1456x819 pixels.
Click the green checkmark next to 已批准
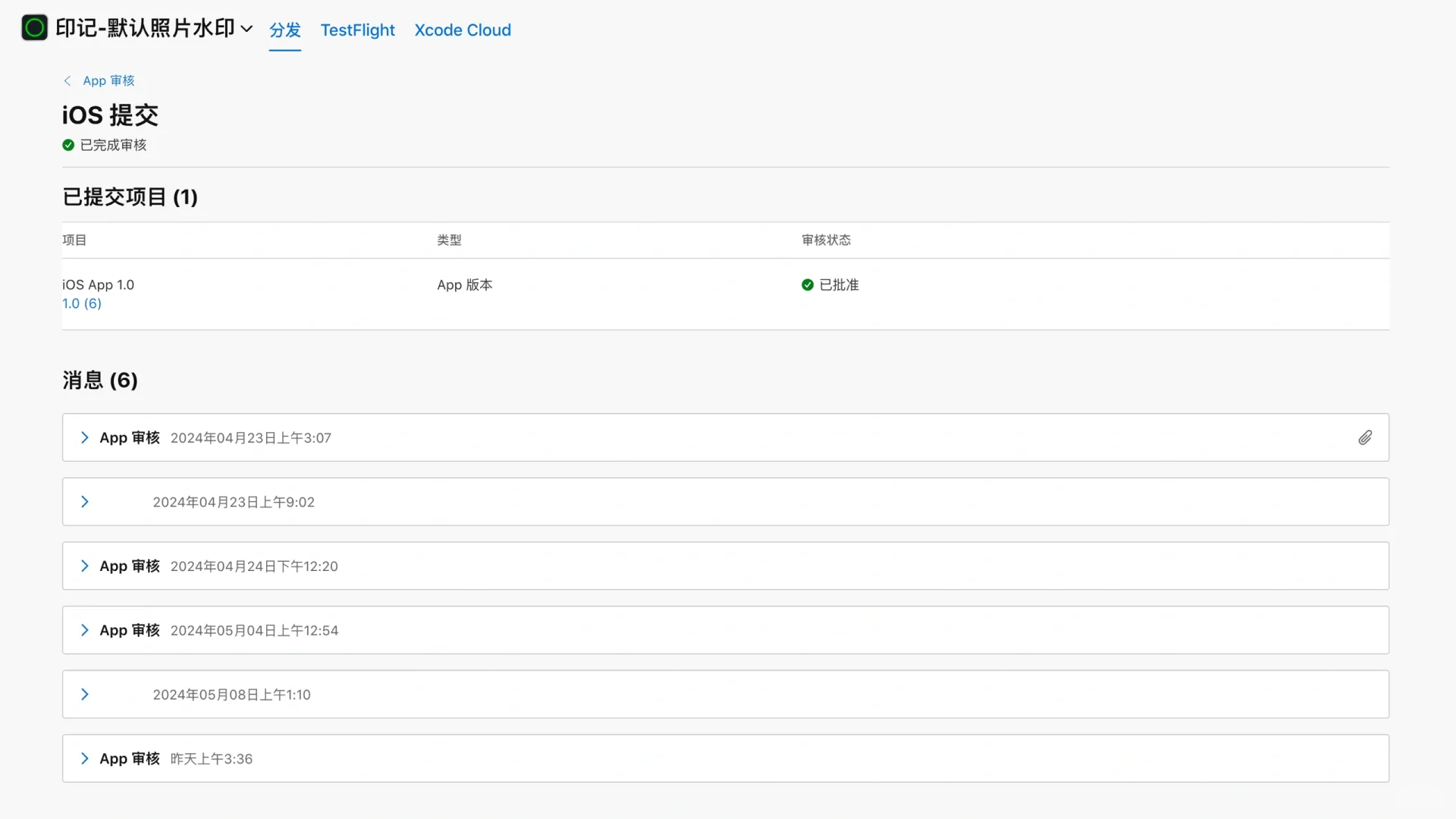808,284
